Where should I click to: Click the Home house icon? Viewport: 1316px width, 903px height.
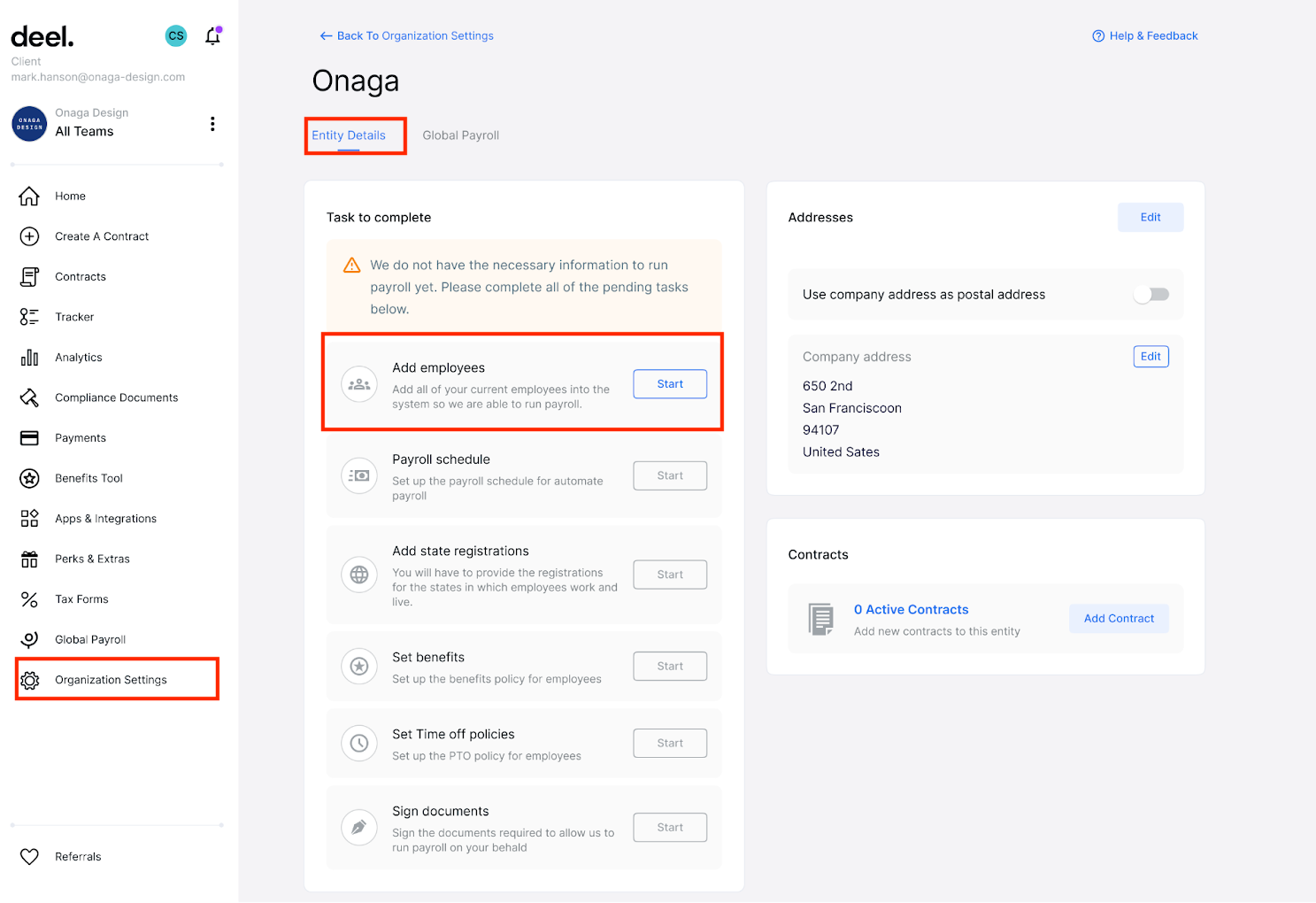[29, 196]
